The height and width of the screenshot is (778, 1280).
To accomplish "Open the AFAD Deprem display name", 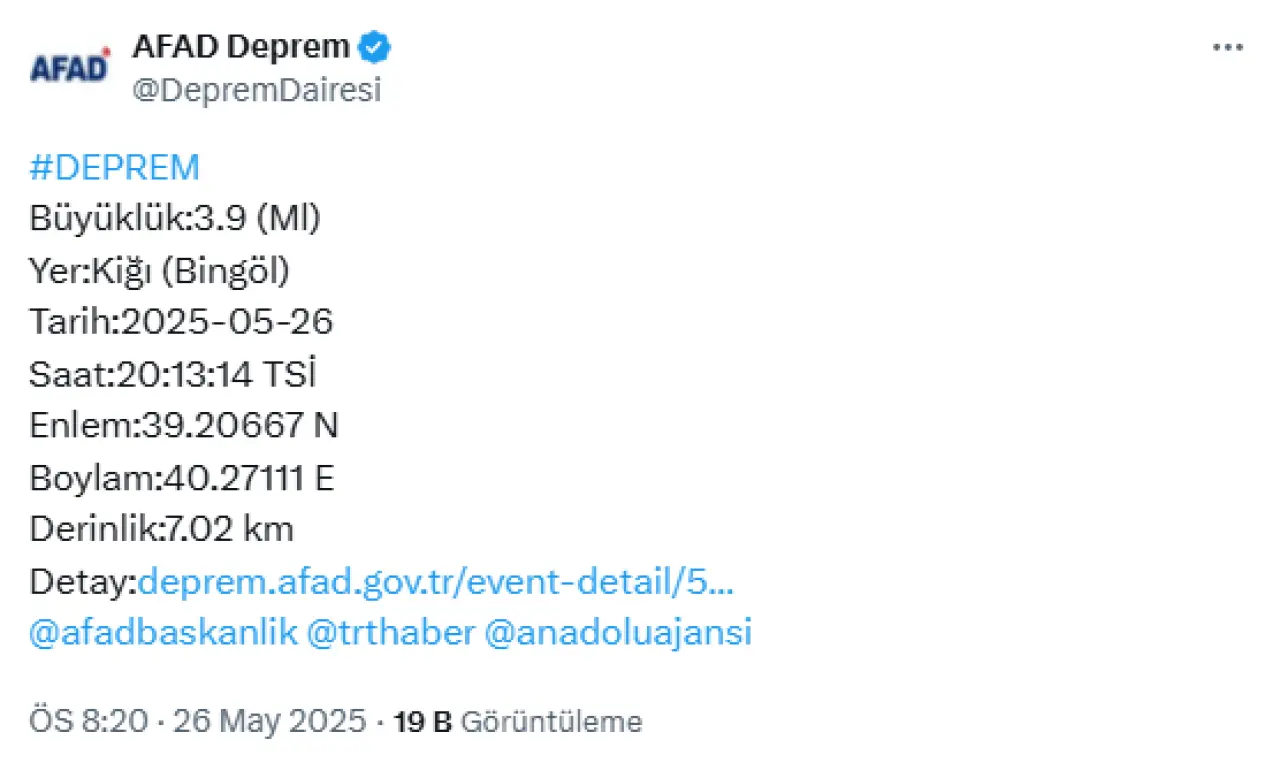I will coord(241,46).
